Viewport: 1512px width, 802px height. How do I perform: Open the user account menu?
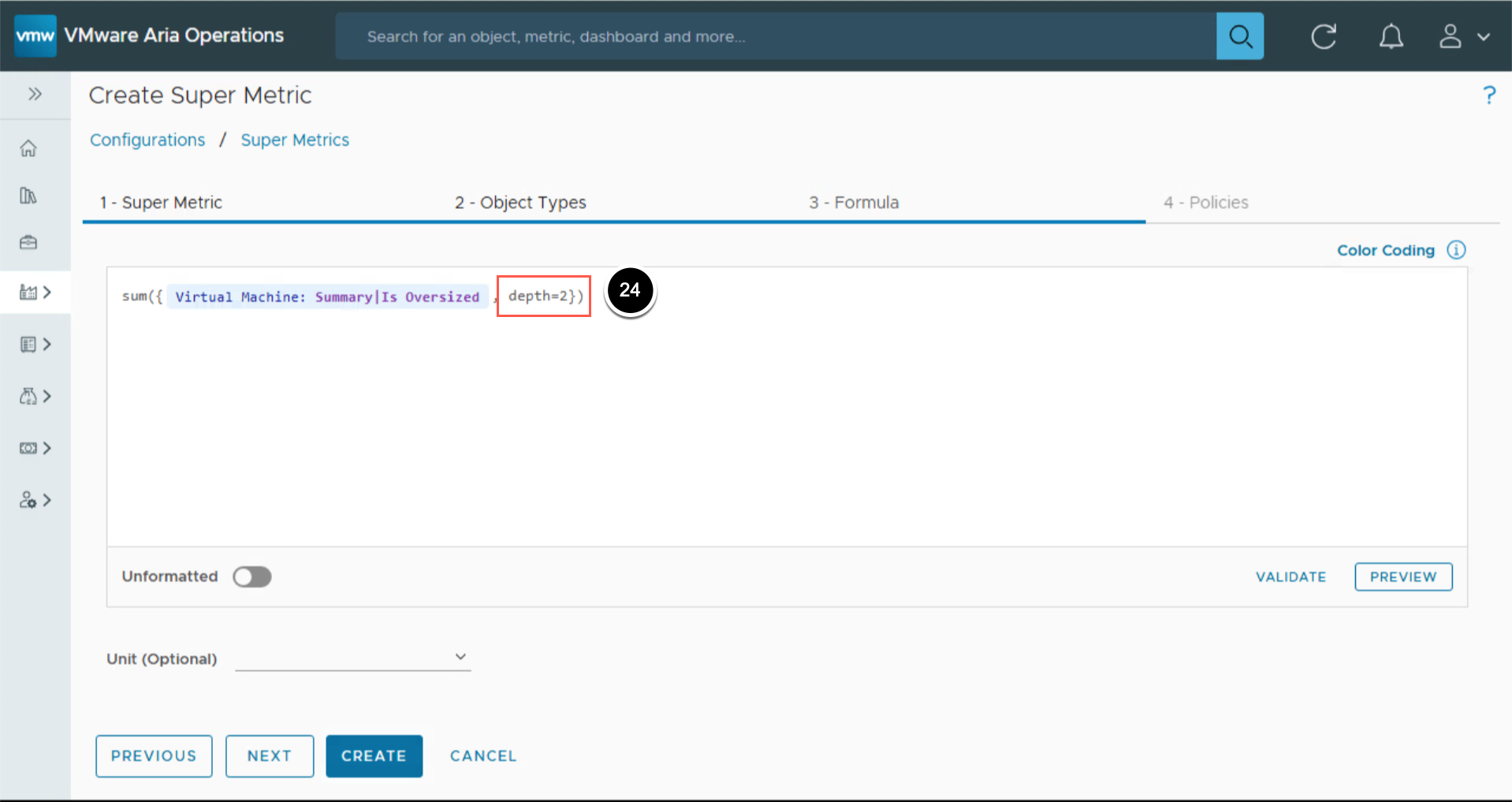tap(1463, 36)
